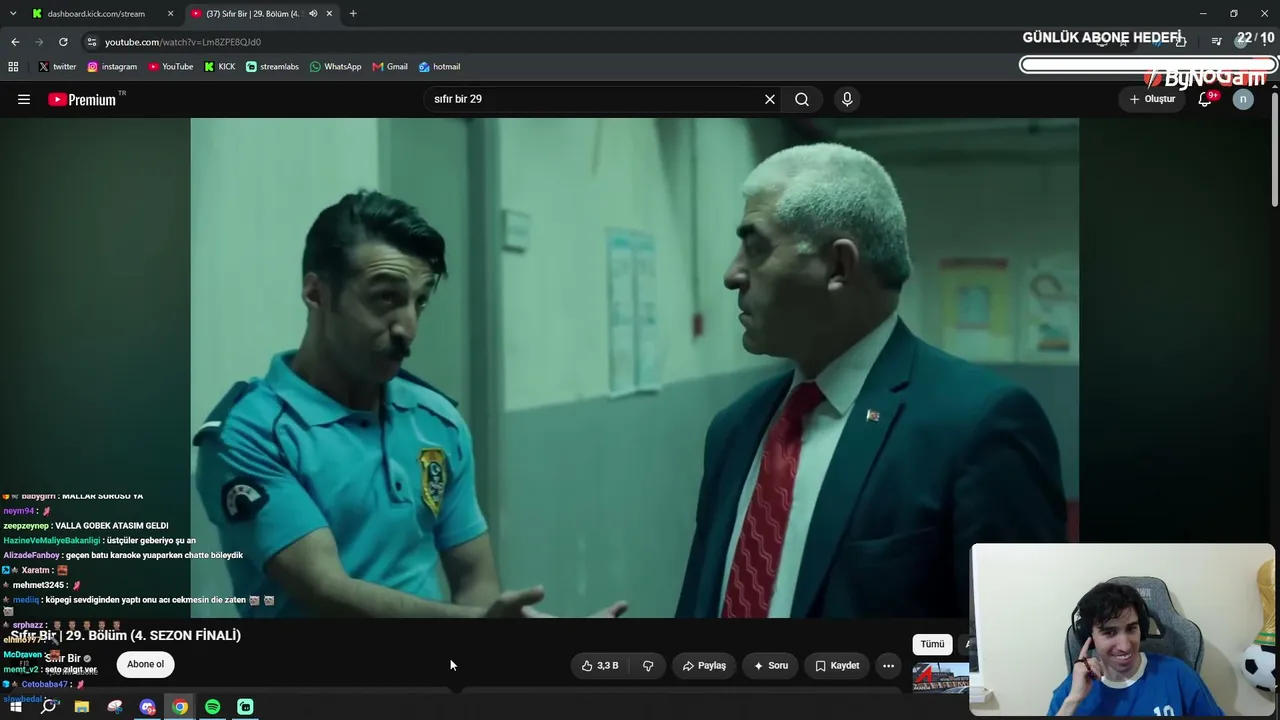
Task: Click the video player to pause
Action: [634, 368]
